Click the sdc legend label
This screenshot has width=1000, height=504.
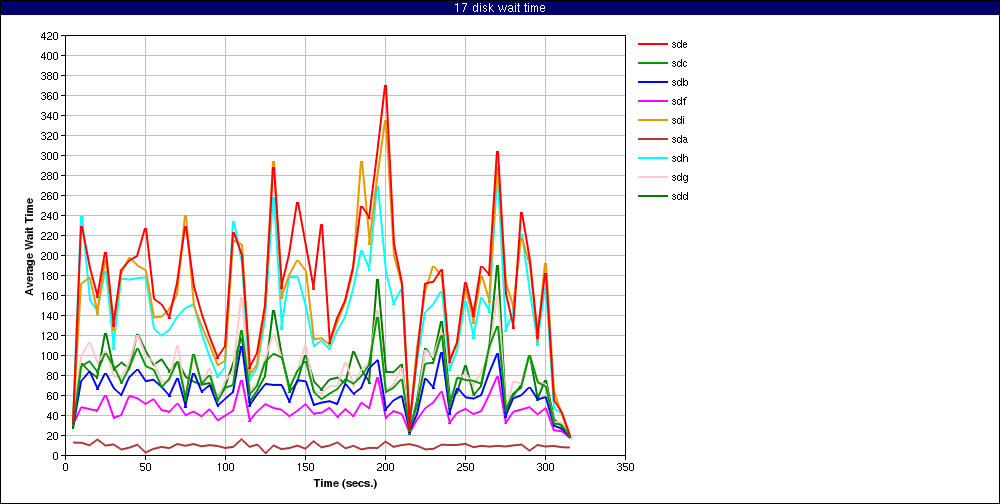pos(679,63)
